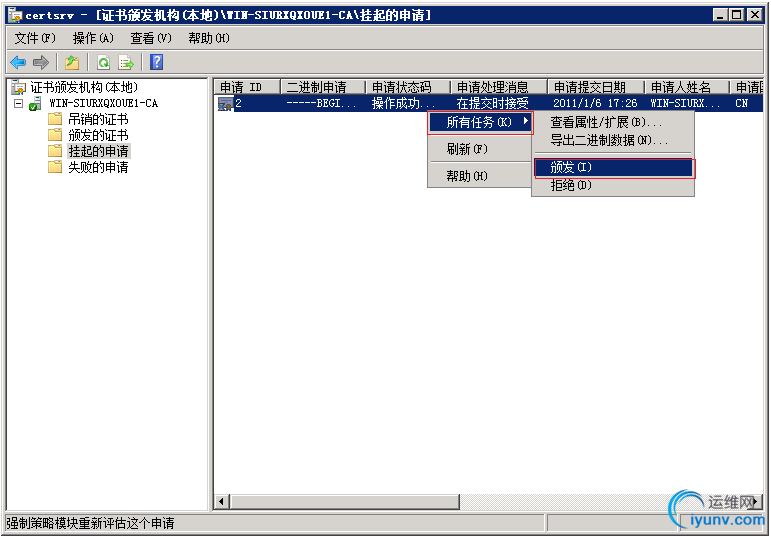Click the 失败的申请 folder icon
This screenshot has width=771, height=536.
(x=55, y=167)
